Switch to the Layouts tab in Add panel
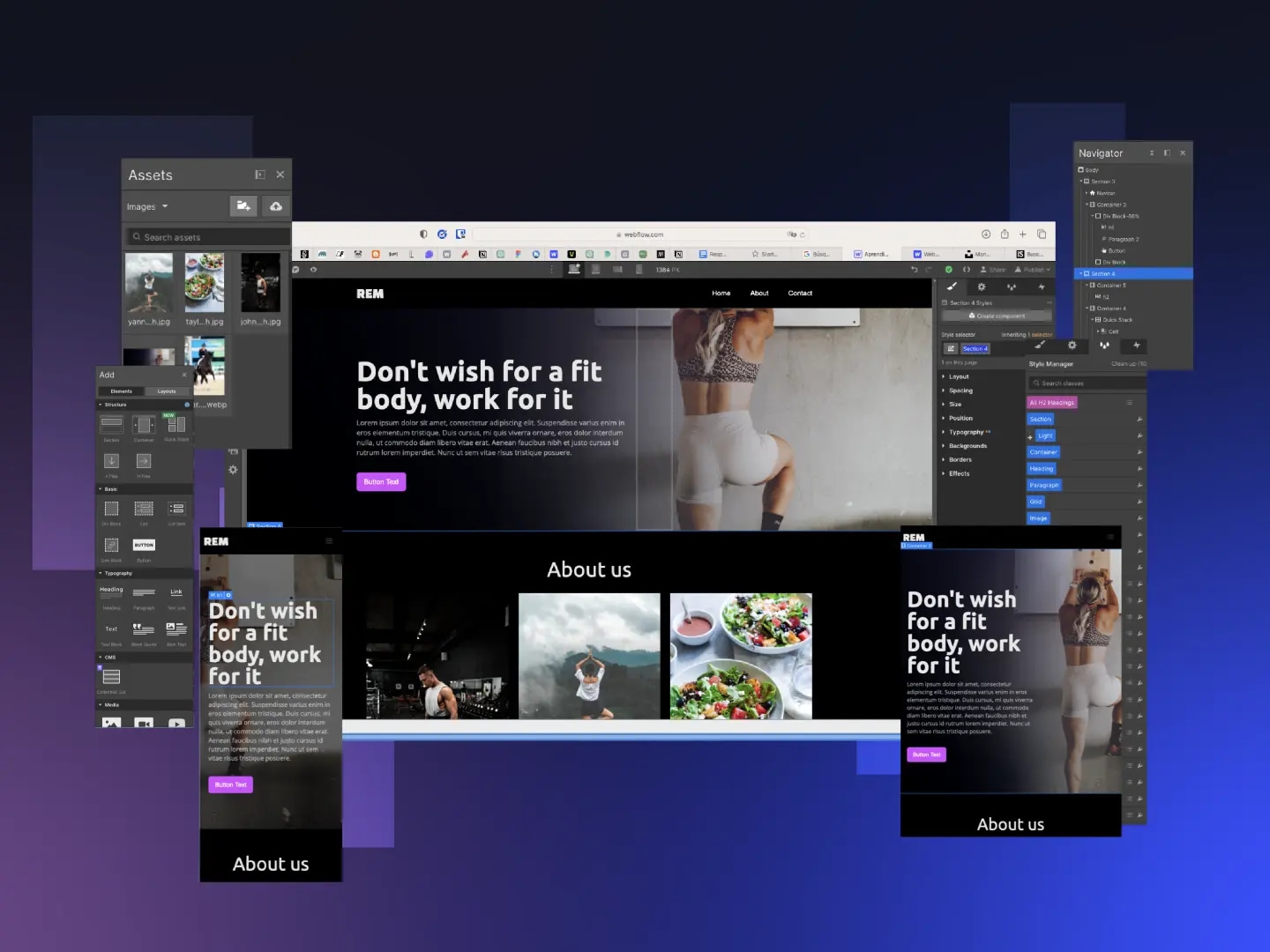 pyautogui.click(x=168, y=390)
